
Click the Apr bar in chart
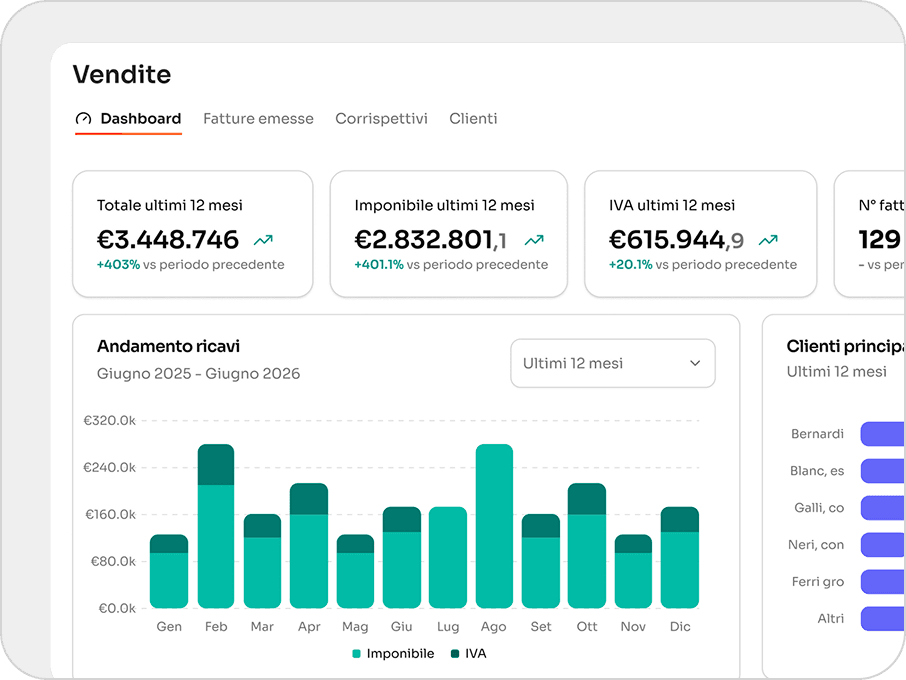(309, 546)
